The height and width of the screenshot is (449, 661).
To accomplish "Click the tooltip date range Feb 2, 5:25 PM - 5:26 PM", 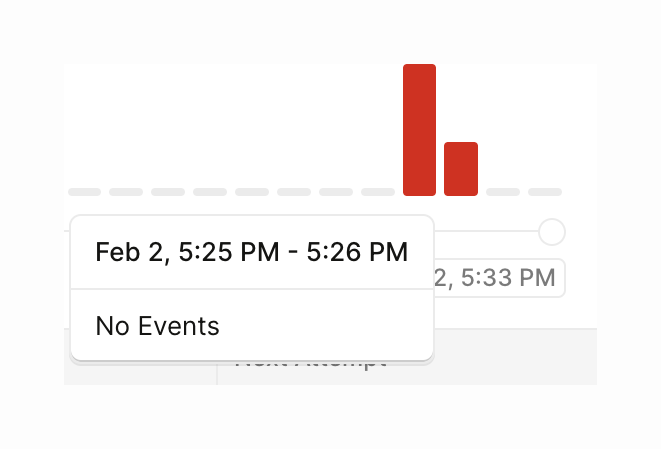I will pyautogui.click(x=251, y=252).
